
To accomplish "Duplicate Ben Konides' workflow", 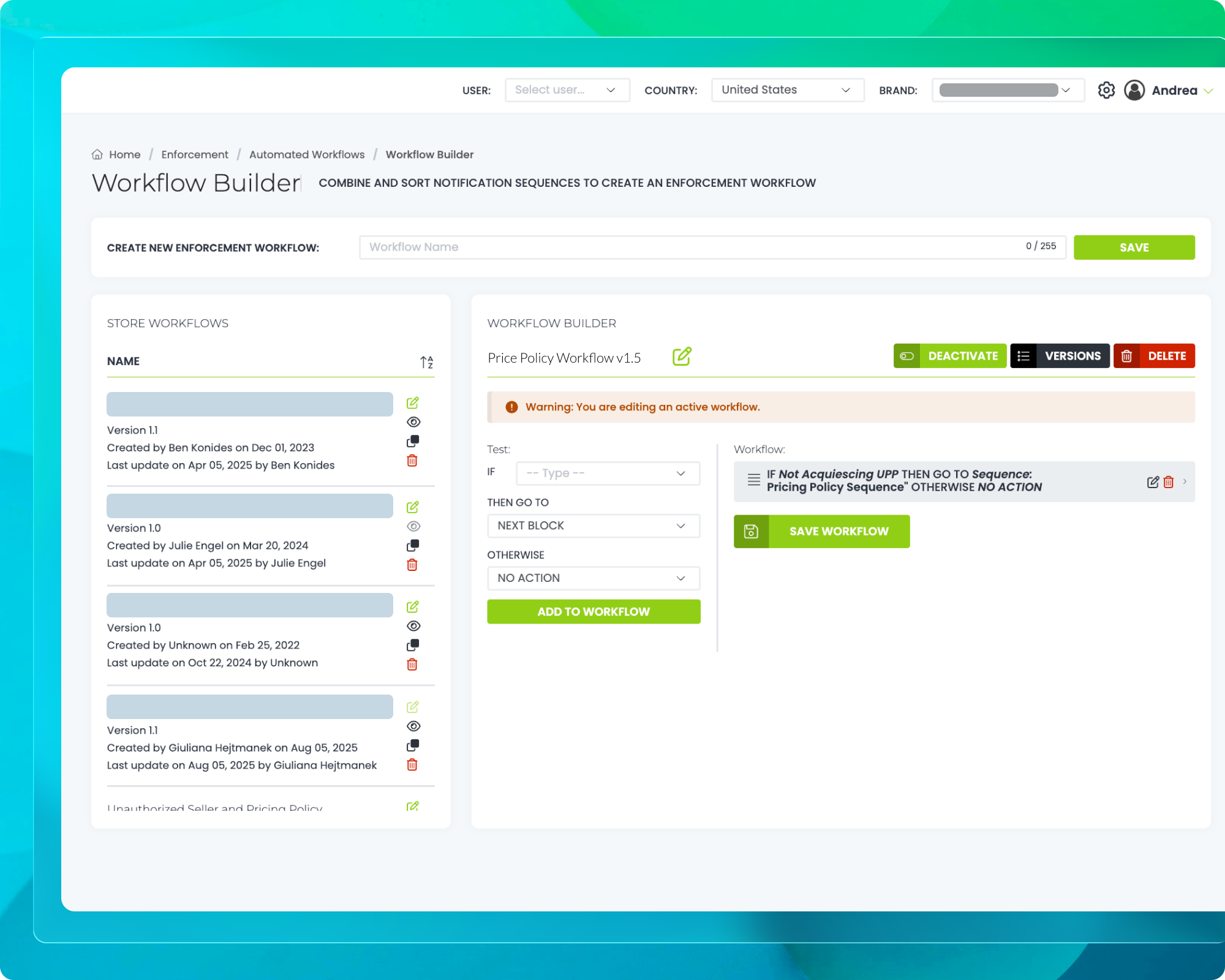I will 414,440.
